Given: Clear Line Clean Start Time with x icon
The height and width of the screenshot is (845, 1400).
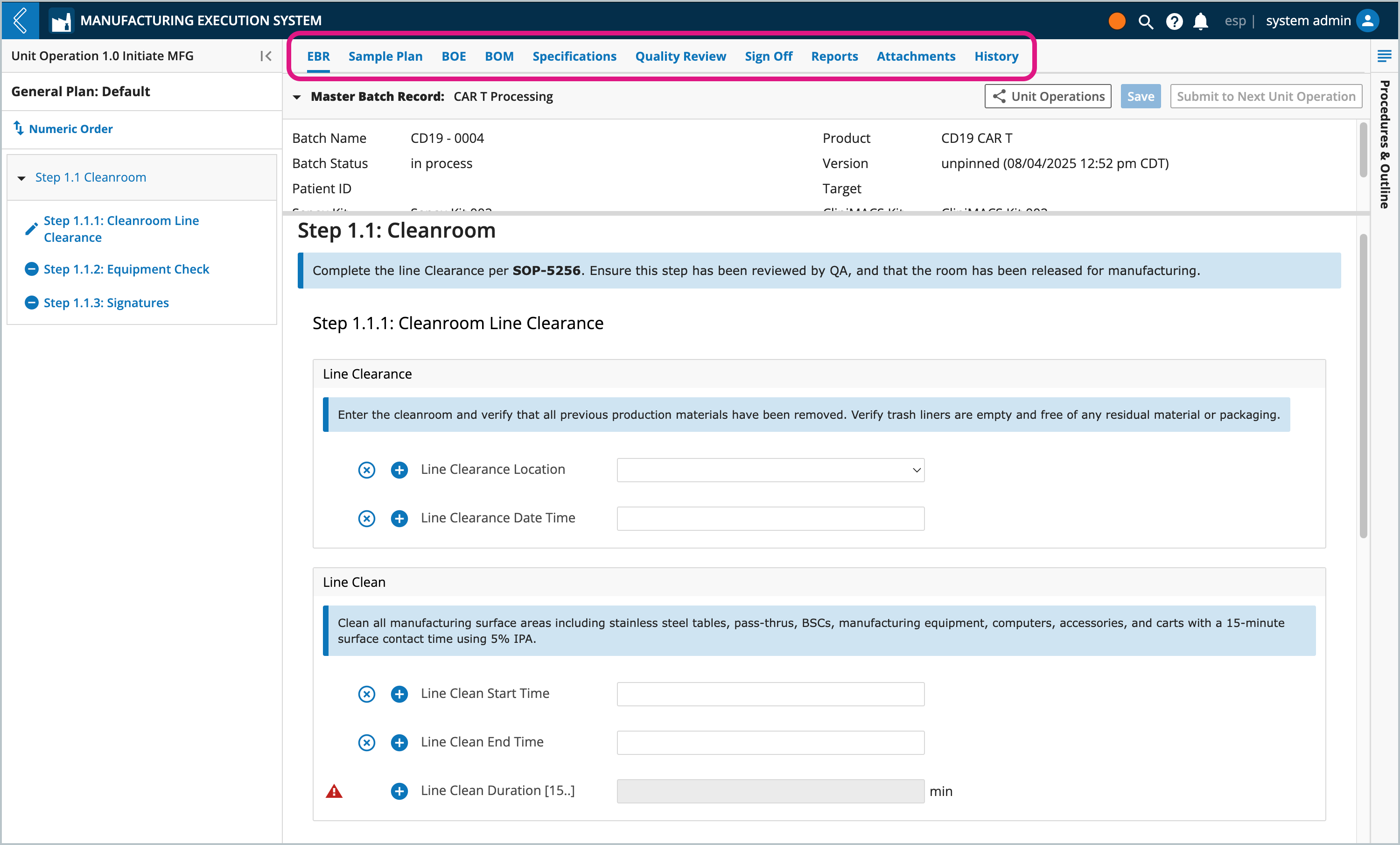Looking at the screenshot, I should coord(366,694).
